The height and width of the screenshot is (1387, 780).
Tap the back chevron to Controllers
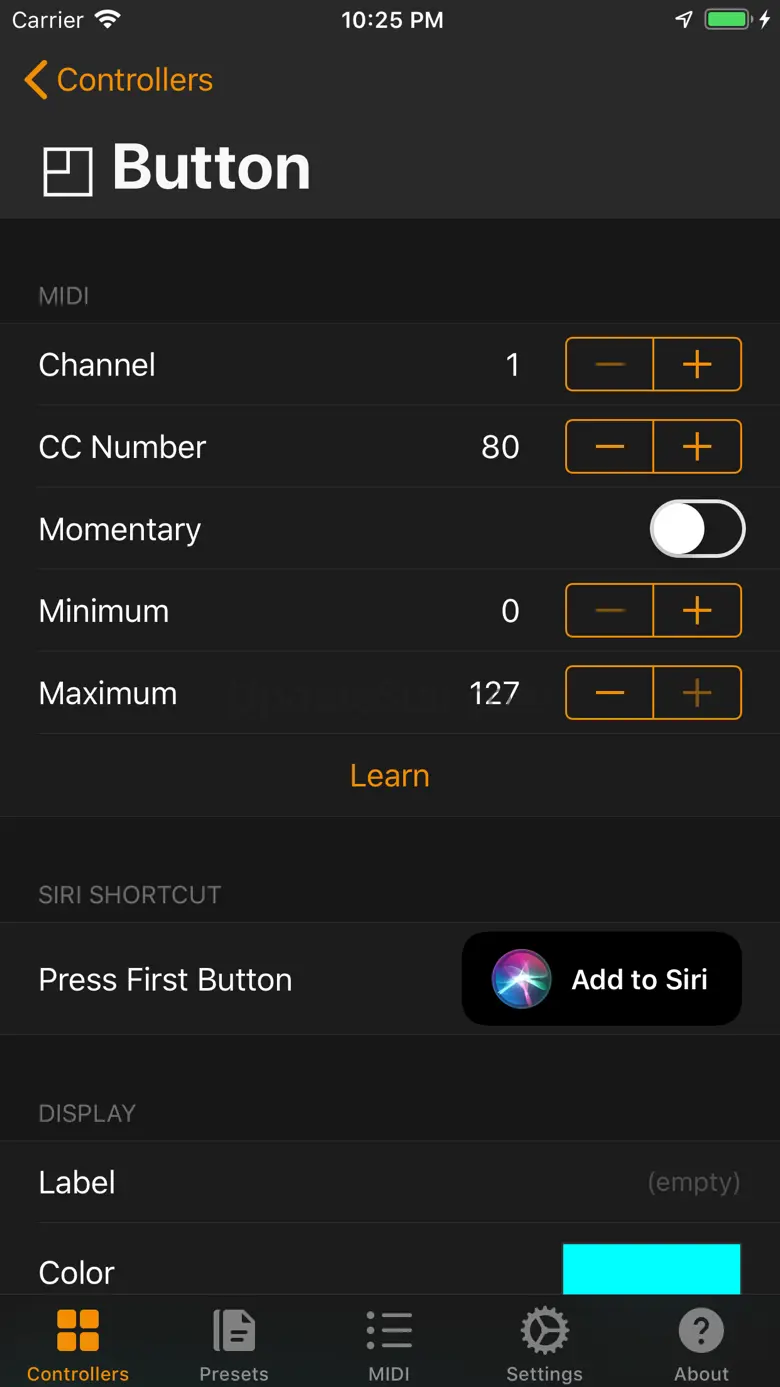point(36,80)
